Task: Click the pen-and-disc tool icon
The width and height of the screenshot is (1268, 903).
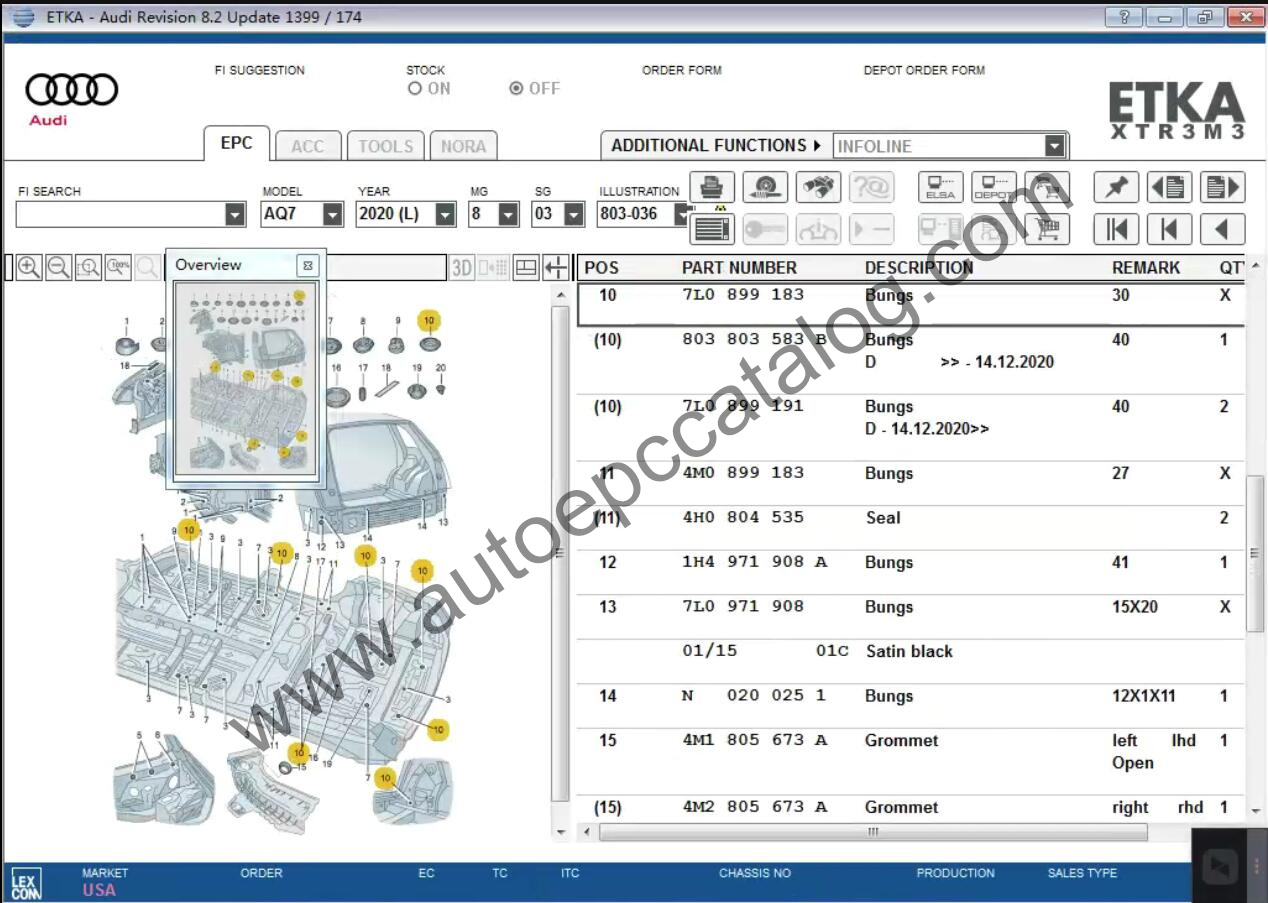Action: tap(765, 187)
